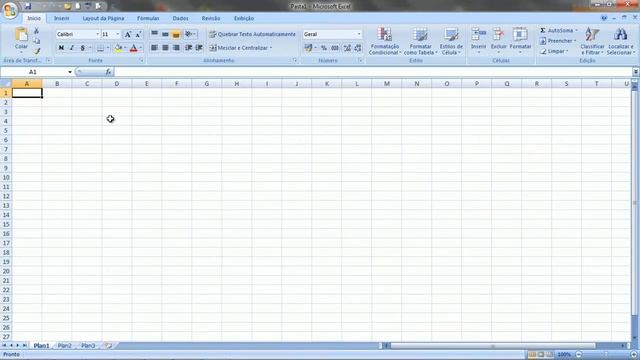Open the Fórmulas ribbon tab
640x360 pixels.
tap(148, 18)
